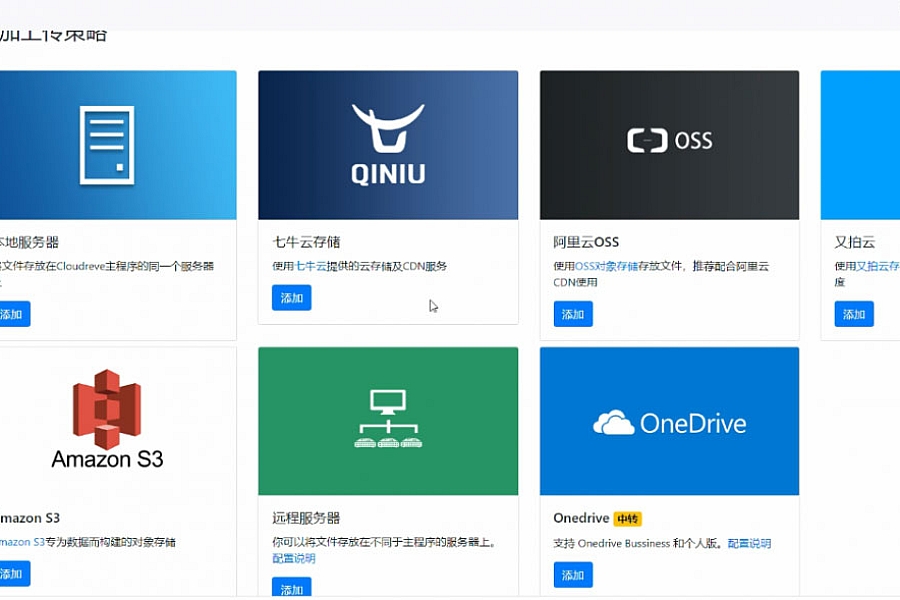Add the Amazon S3 storage policy
The width and height of the screenshot is (900, 600).
13,574
